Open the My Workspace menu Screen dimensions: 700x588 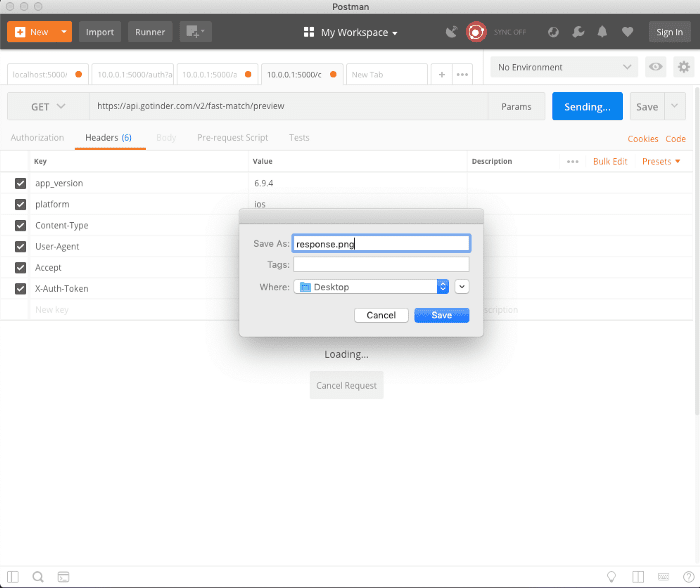pos(350,32)
